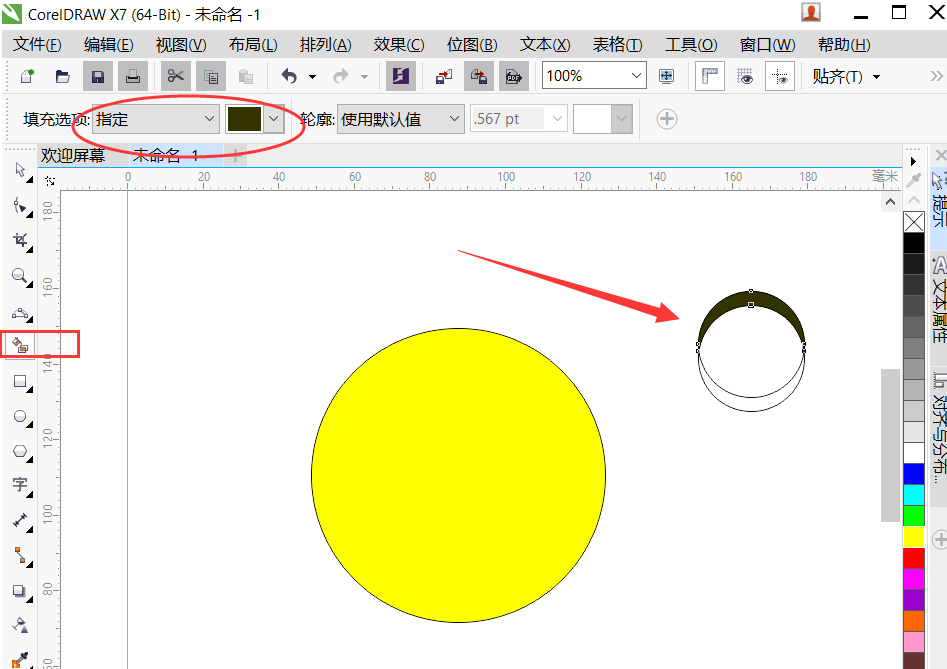Select the Crop tool

click(x=20, y=240)
